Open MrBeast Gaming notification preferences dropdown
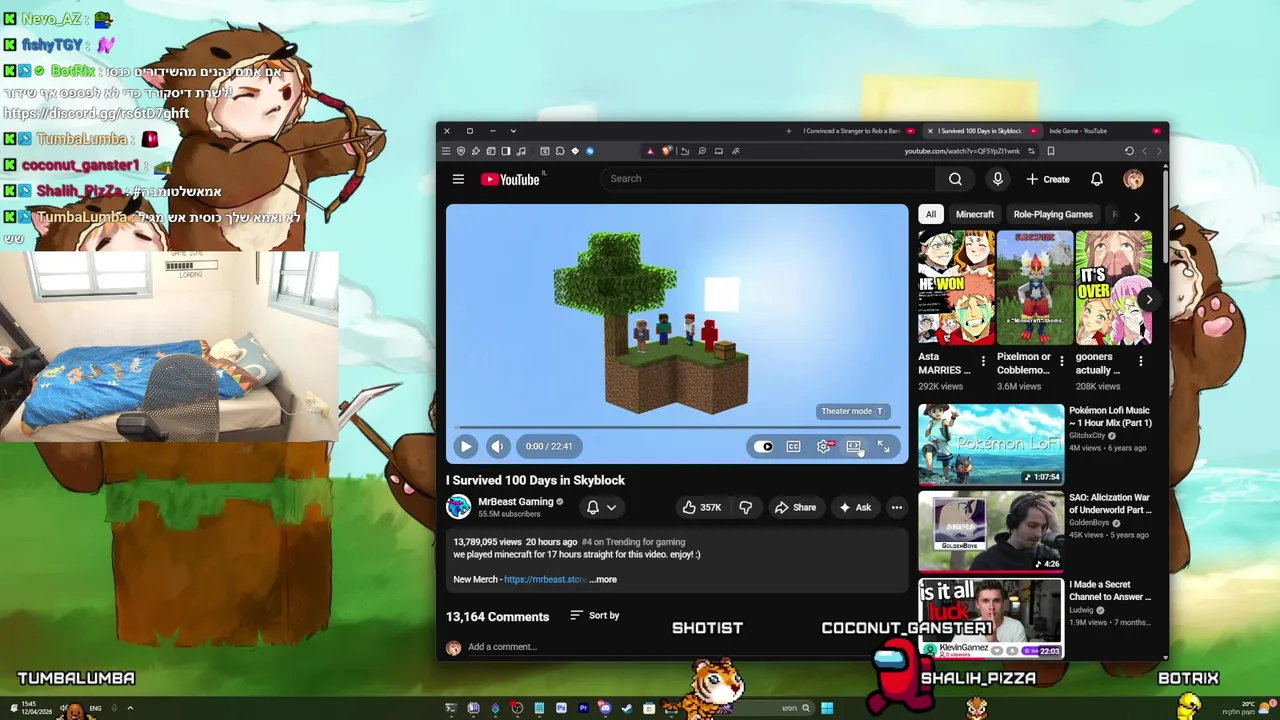Screen dimensions: 1280x720 [x=601, y=507]
